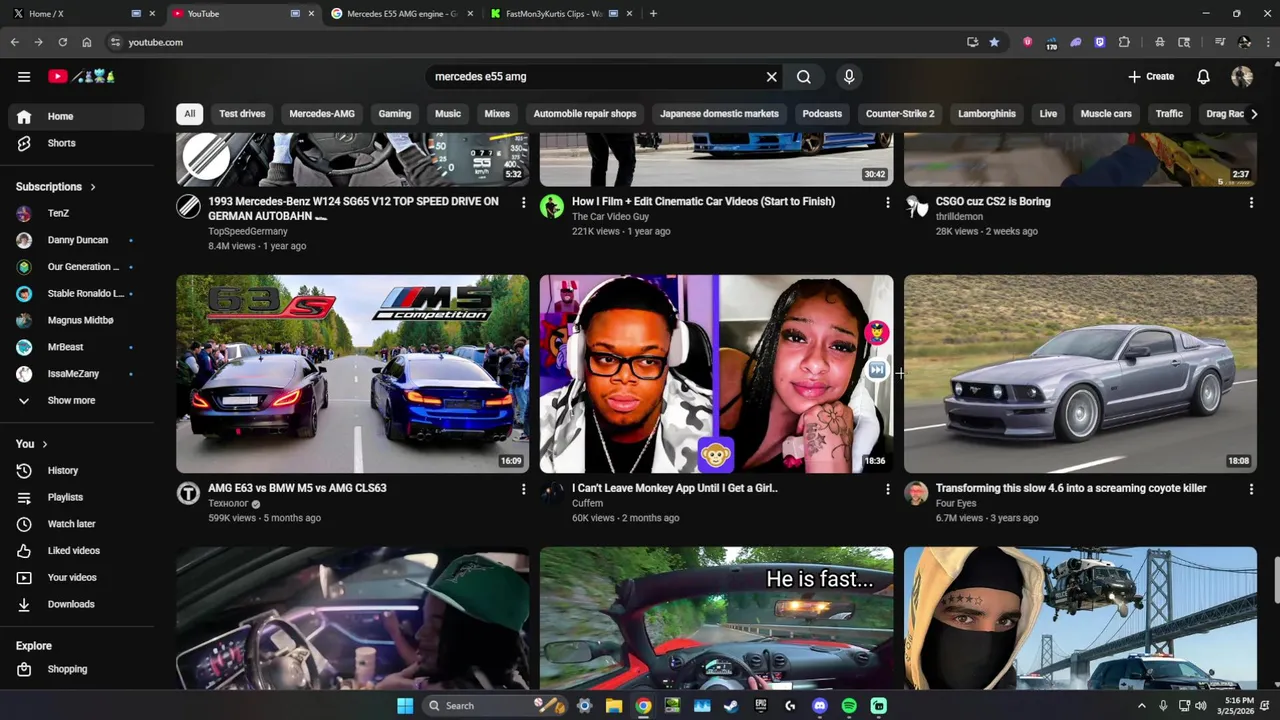Clear the search box text

771,76
